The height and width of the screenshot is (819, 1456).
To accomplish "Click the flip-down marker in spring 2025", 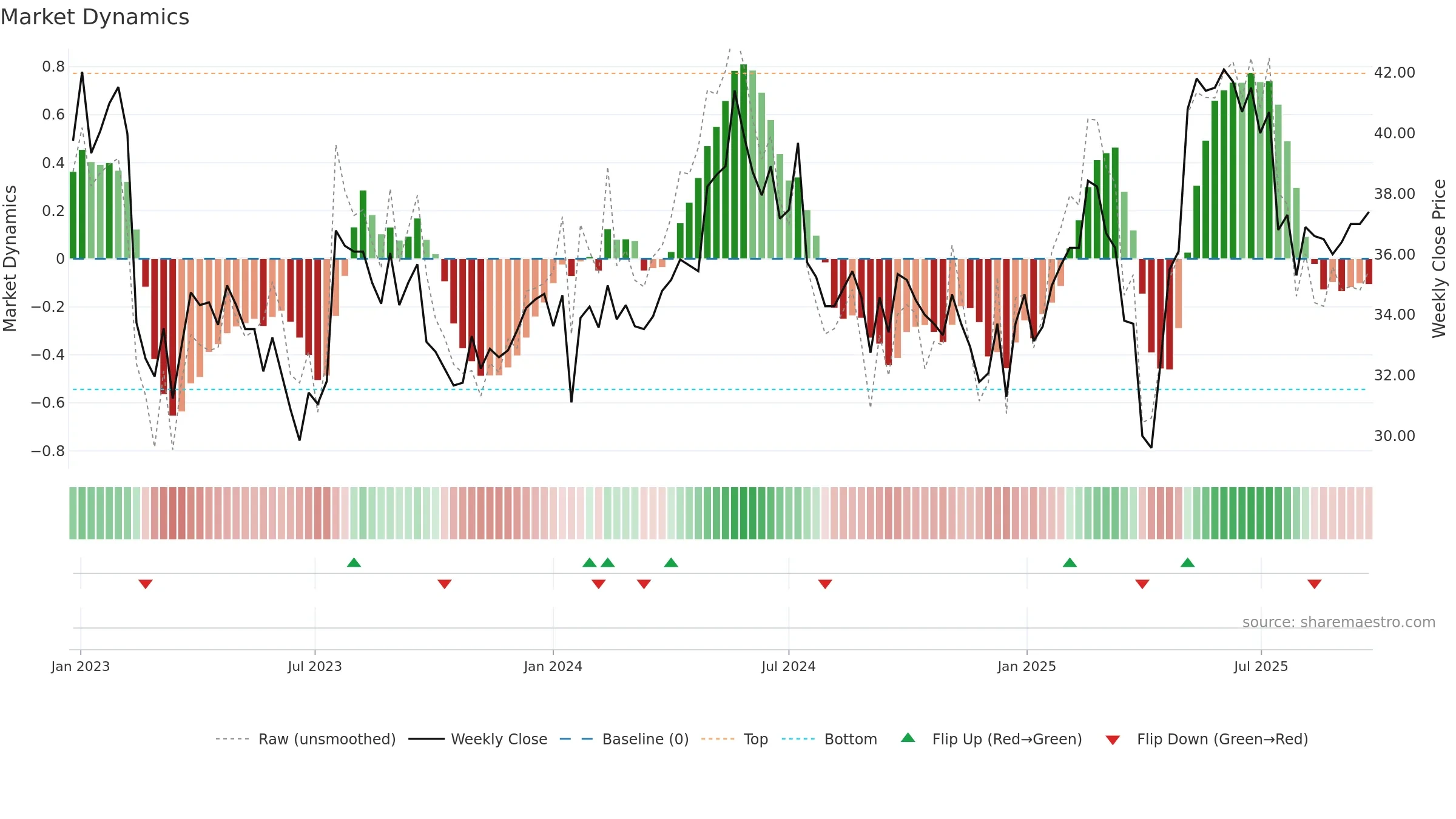I will click(1142, 584).
